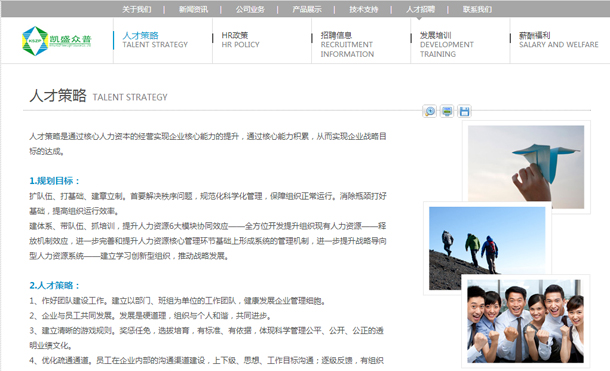Select the 薪酬福利 Salary and Welfare tab
The width and height of the screenshot is (610, 371).
coord(559,40)
